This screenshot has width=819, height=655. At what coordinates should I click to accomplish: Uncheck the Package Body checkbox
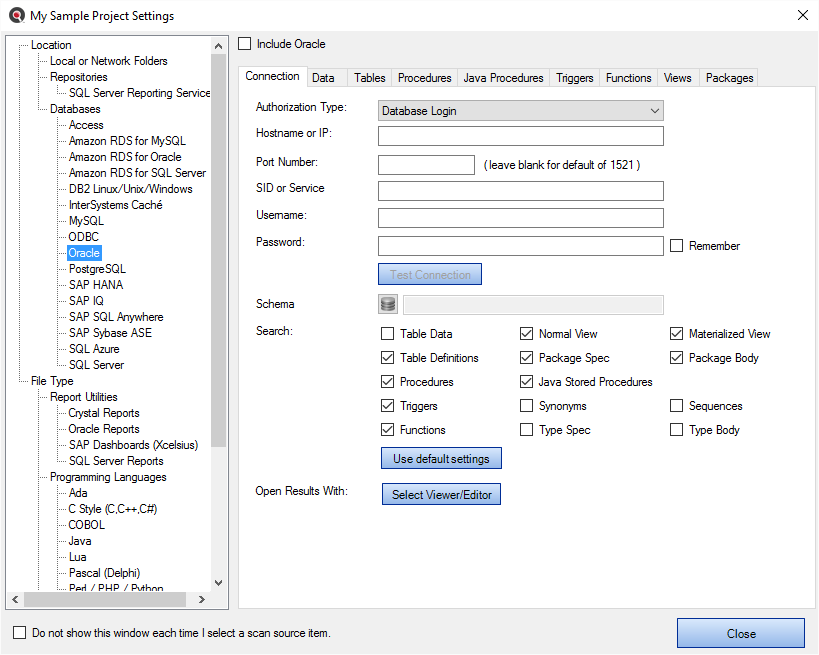pos(676,358)
